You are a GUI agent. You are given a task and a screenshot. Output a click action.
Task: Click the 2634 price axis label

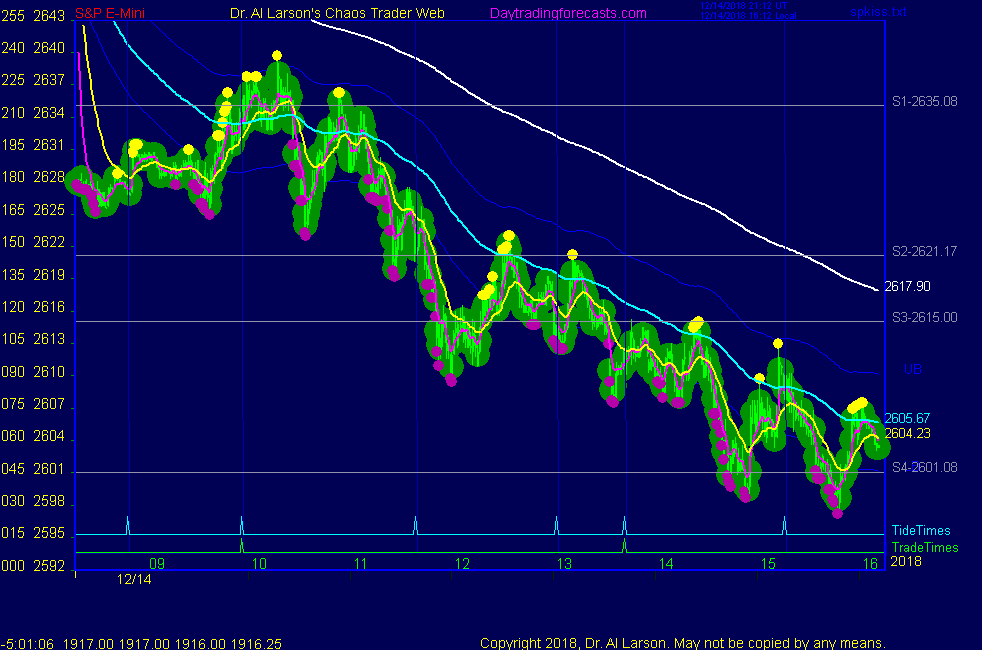49,113
